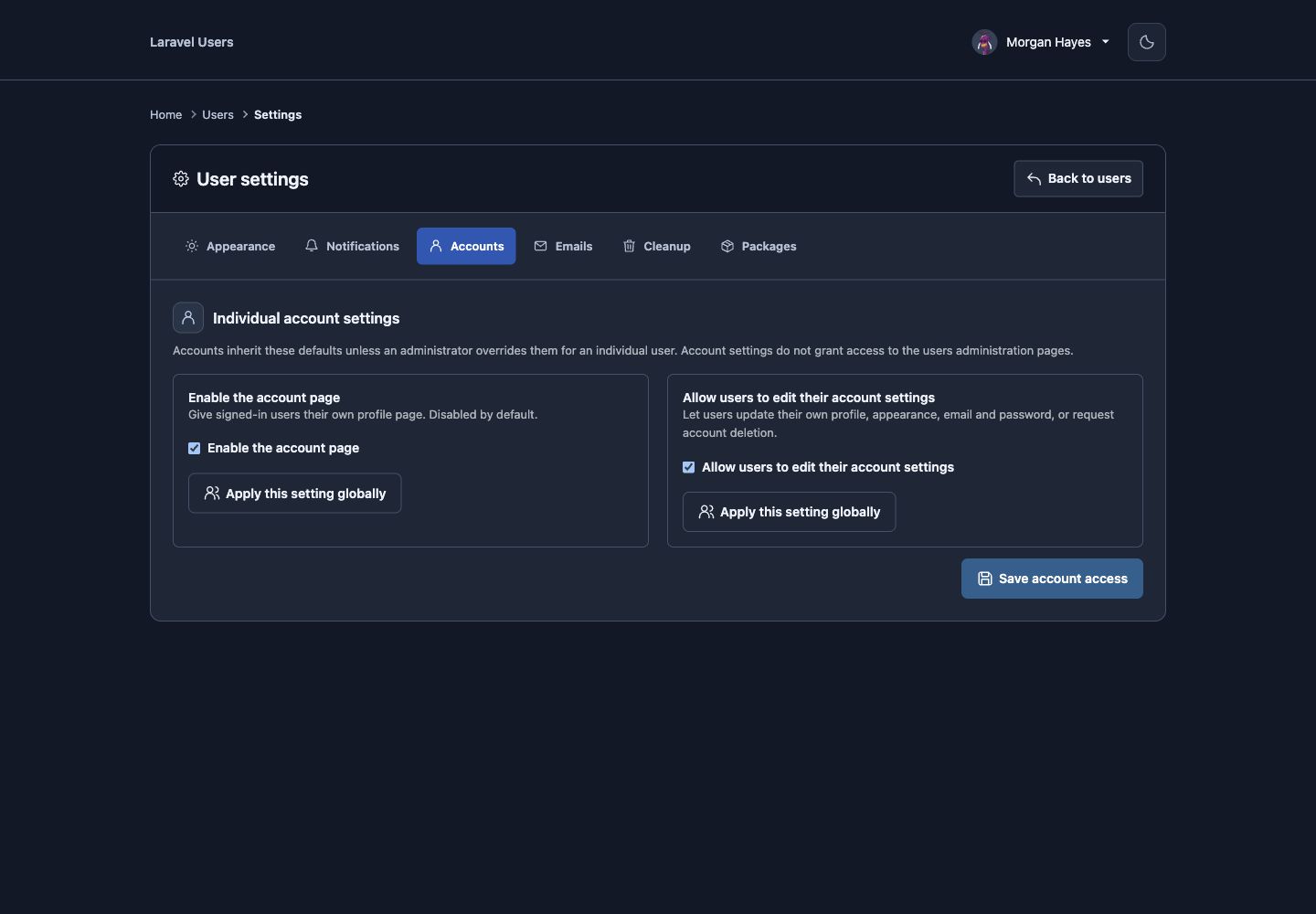
Task: Open the Packages tab
Action: (759, 246)
